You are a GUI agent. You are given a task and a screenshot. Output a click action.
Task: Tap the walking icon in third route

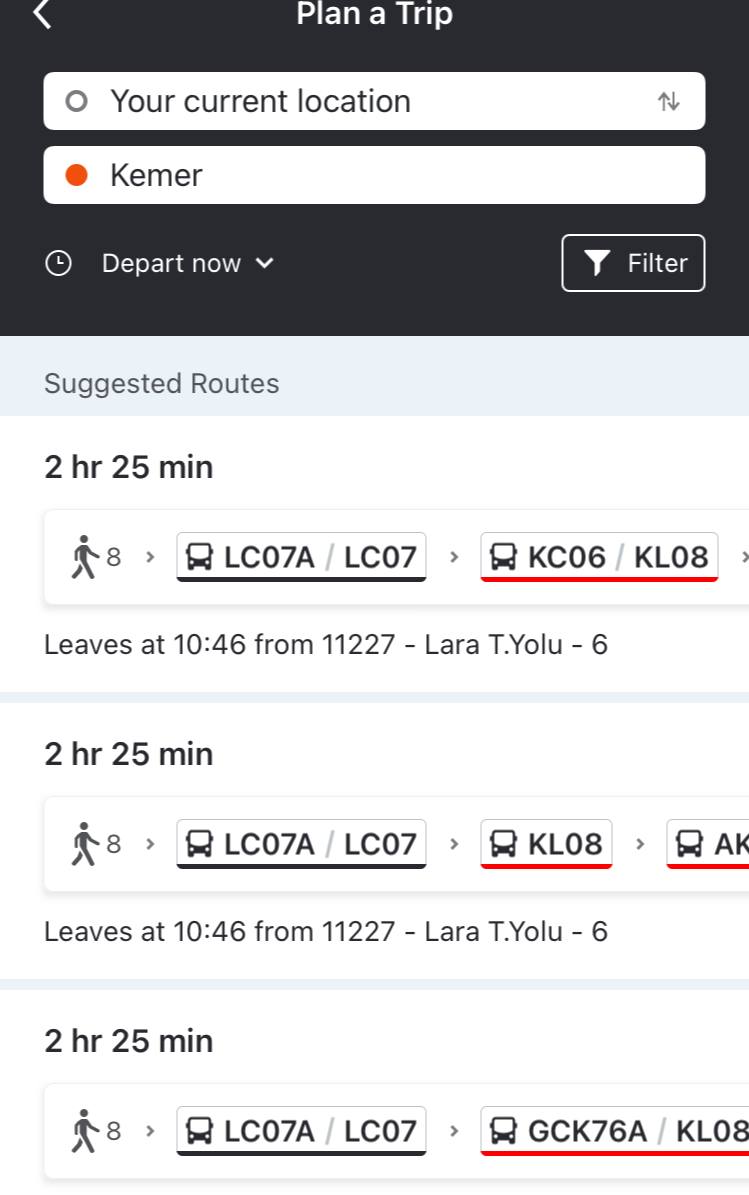[85, 1131]
